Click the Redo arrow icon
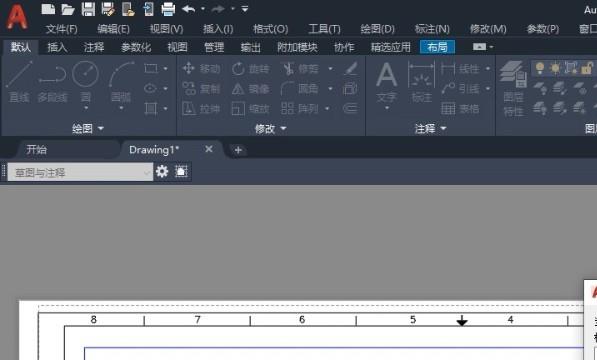 click(x=219, y=9)
